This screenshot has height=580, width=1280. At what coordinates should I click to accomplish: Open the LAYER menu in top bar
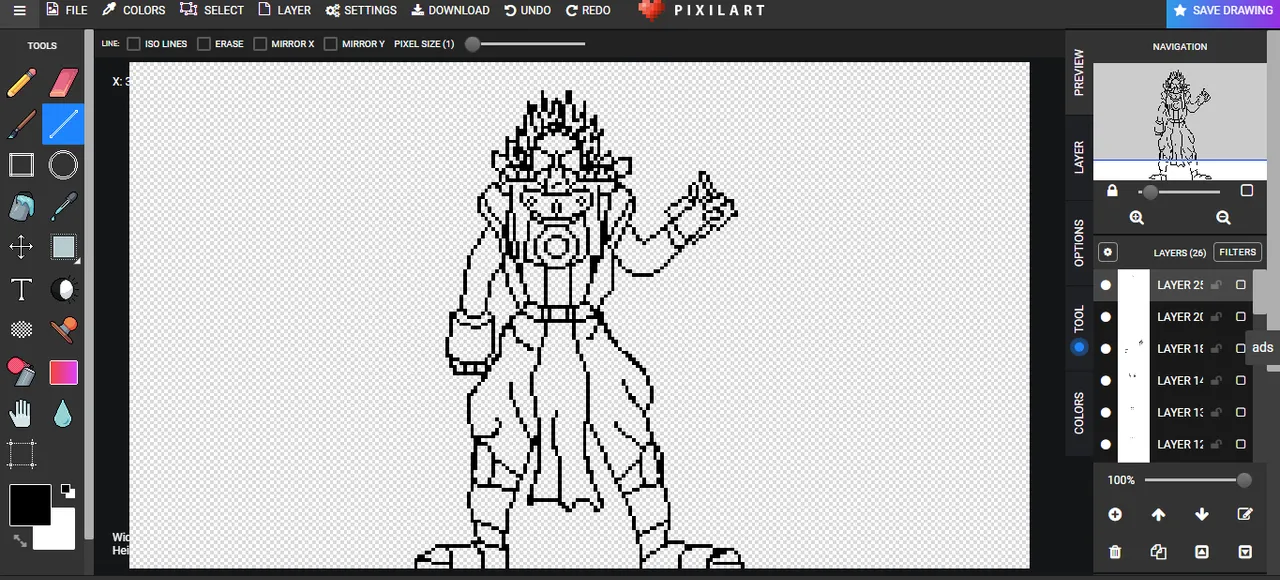[x=284, y=10]
